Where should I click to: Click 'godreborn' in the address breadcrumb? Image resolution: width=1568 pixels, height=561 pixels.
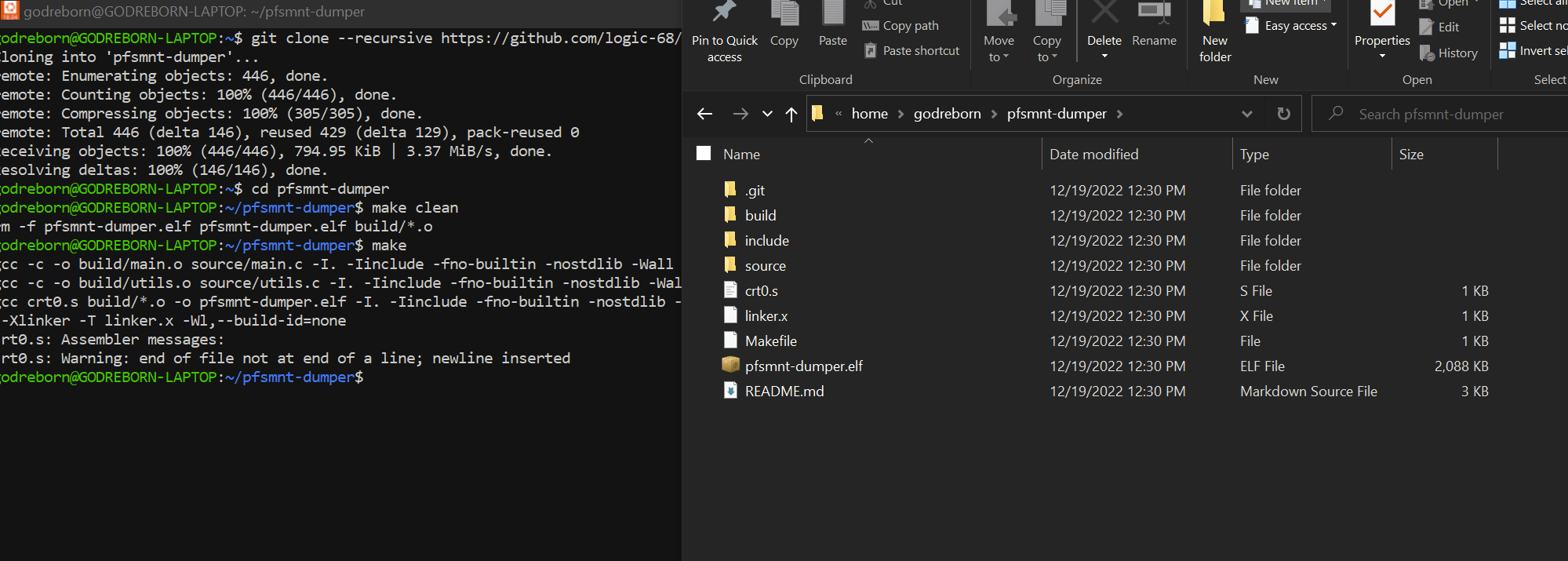tap(947, 114)
